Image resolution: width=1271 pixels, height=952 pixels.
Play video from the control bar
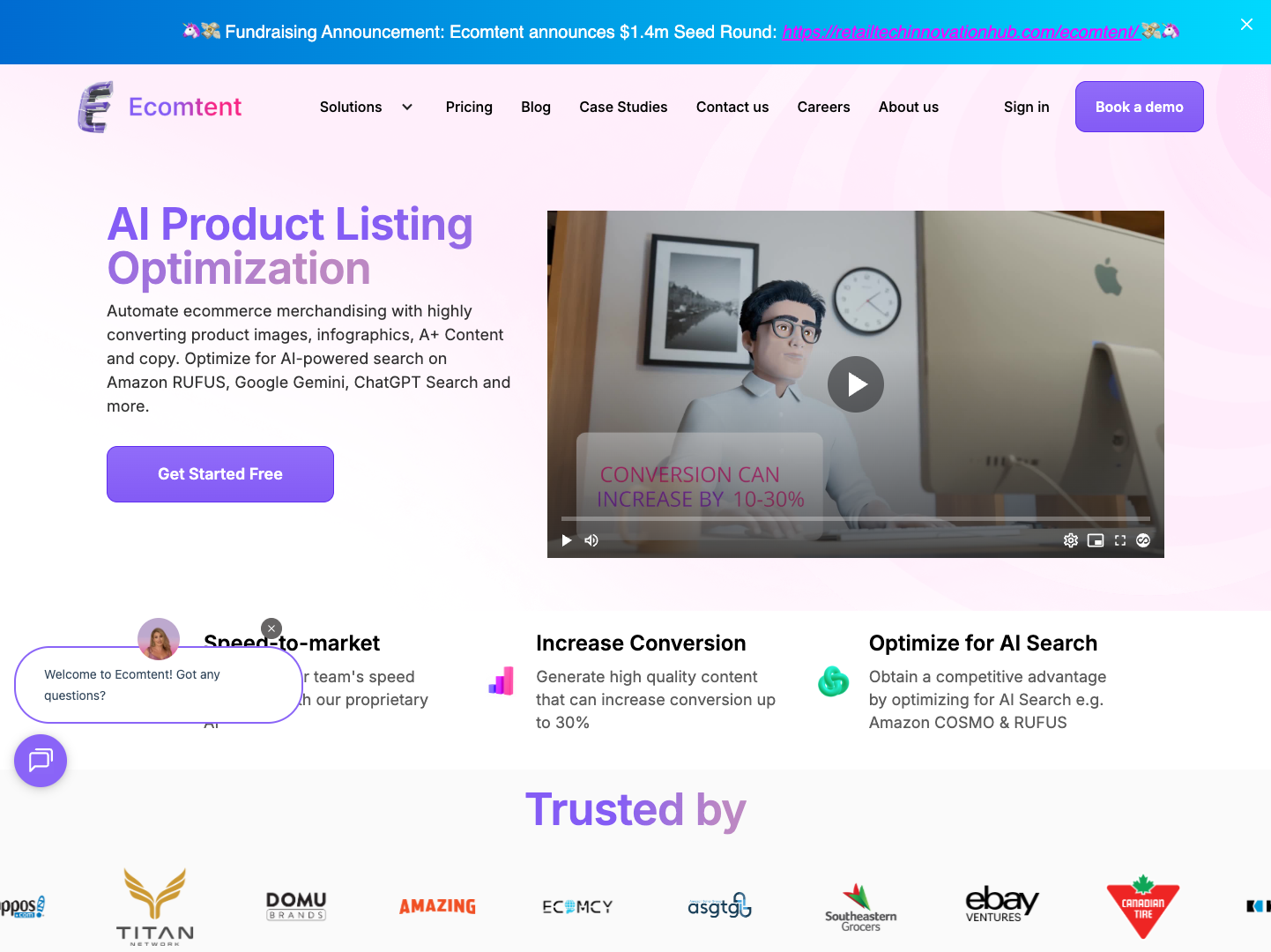(x=567, y=540)
